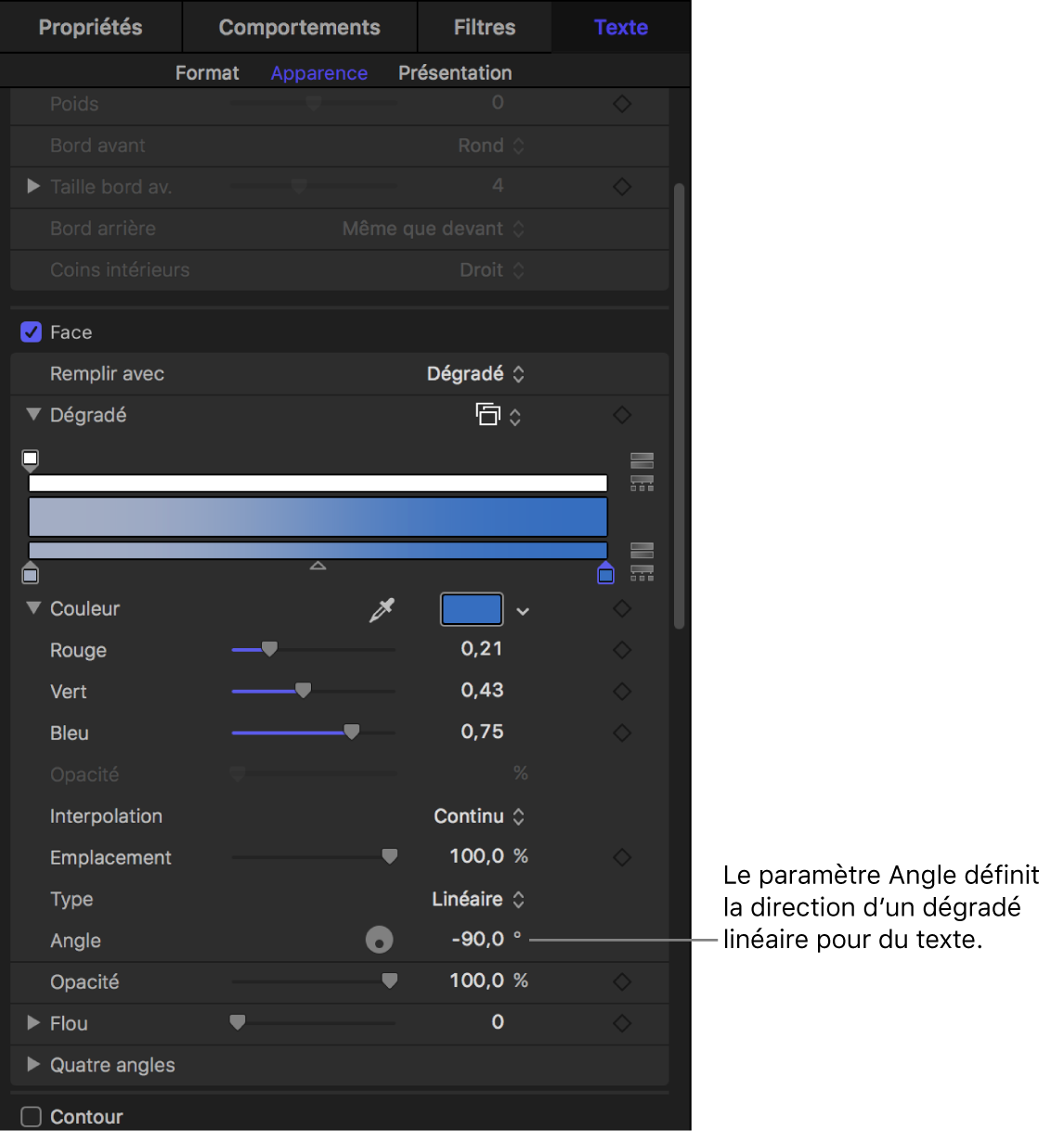Click the Bleu keyframe diamond
This screenshot has width=1064, height=1131.
coord(622,733)
